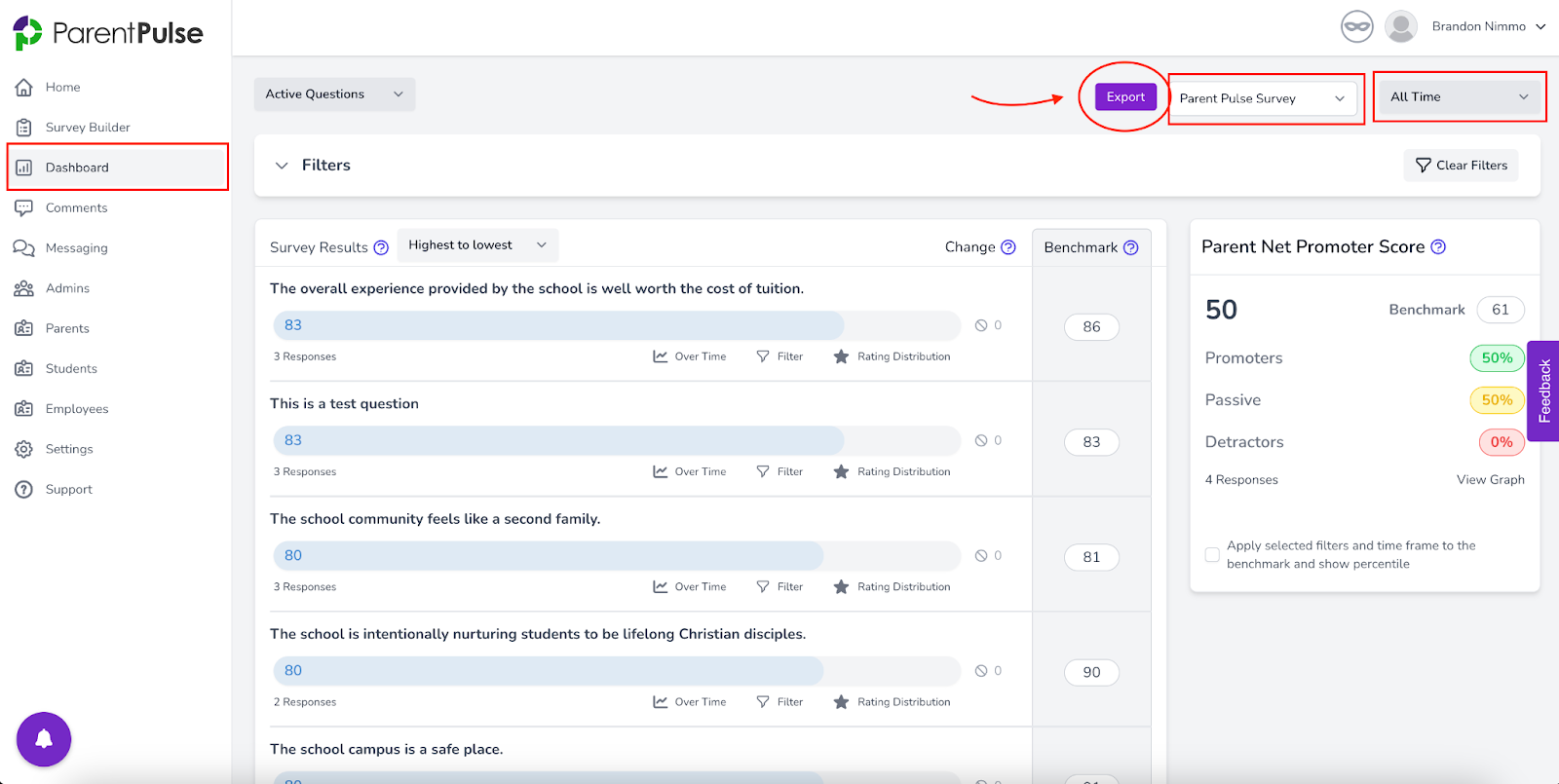This screenshot has height=784, width=1559.
Task: Click the incognito mask icon in header
Action: pos(1356,26)
